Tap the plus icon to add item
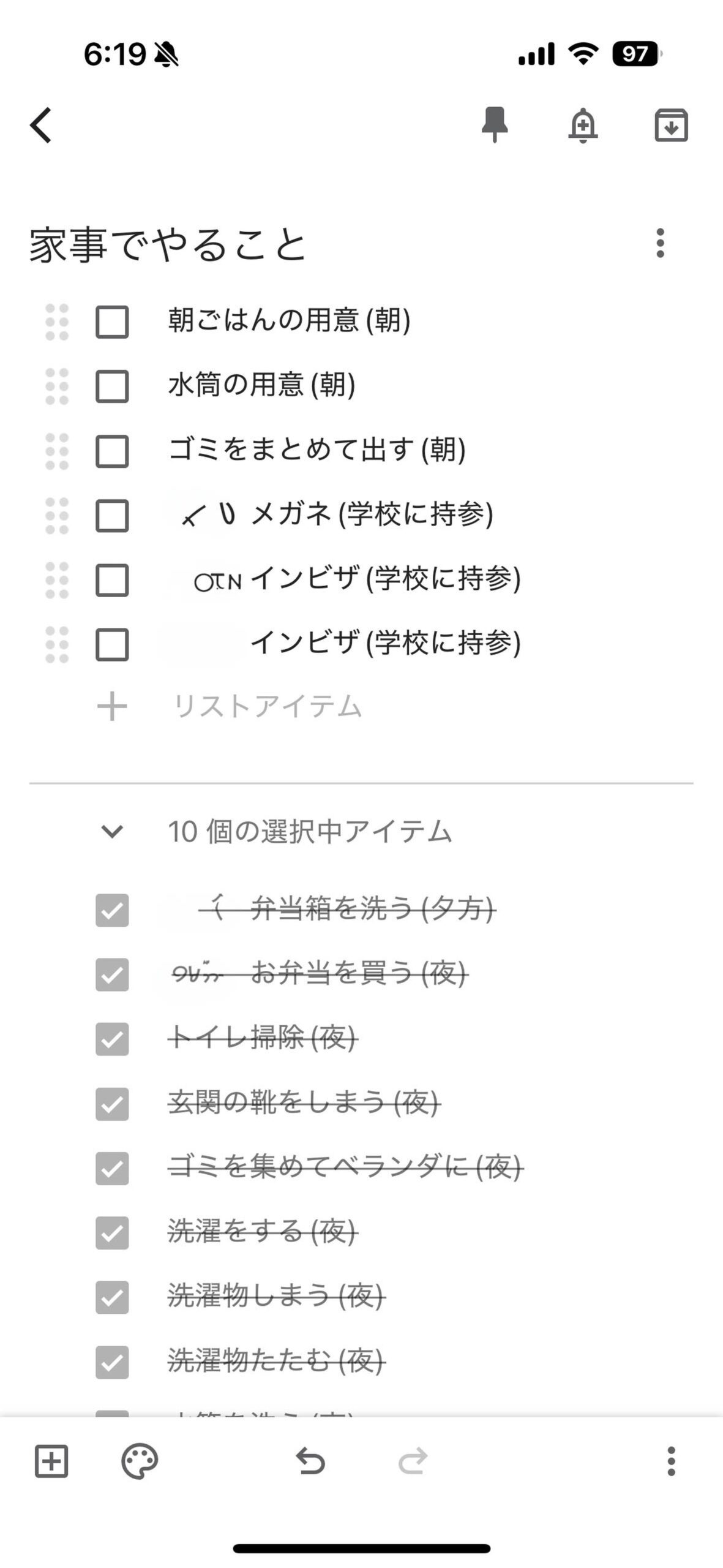Viewport: 723px width, 1568px height. [x=112, y=706]
